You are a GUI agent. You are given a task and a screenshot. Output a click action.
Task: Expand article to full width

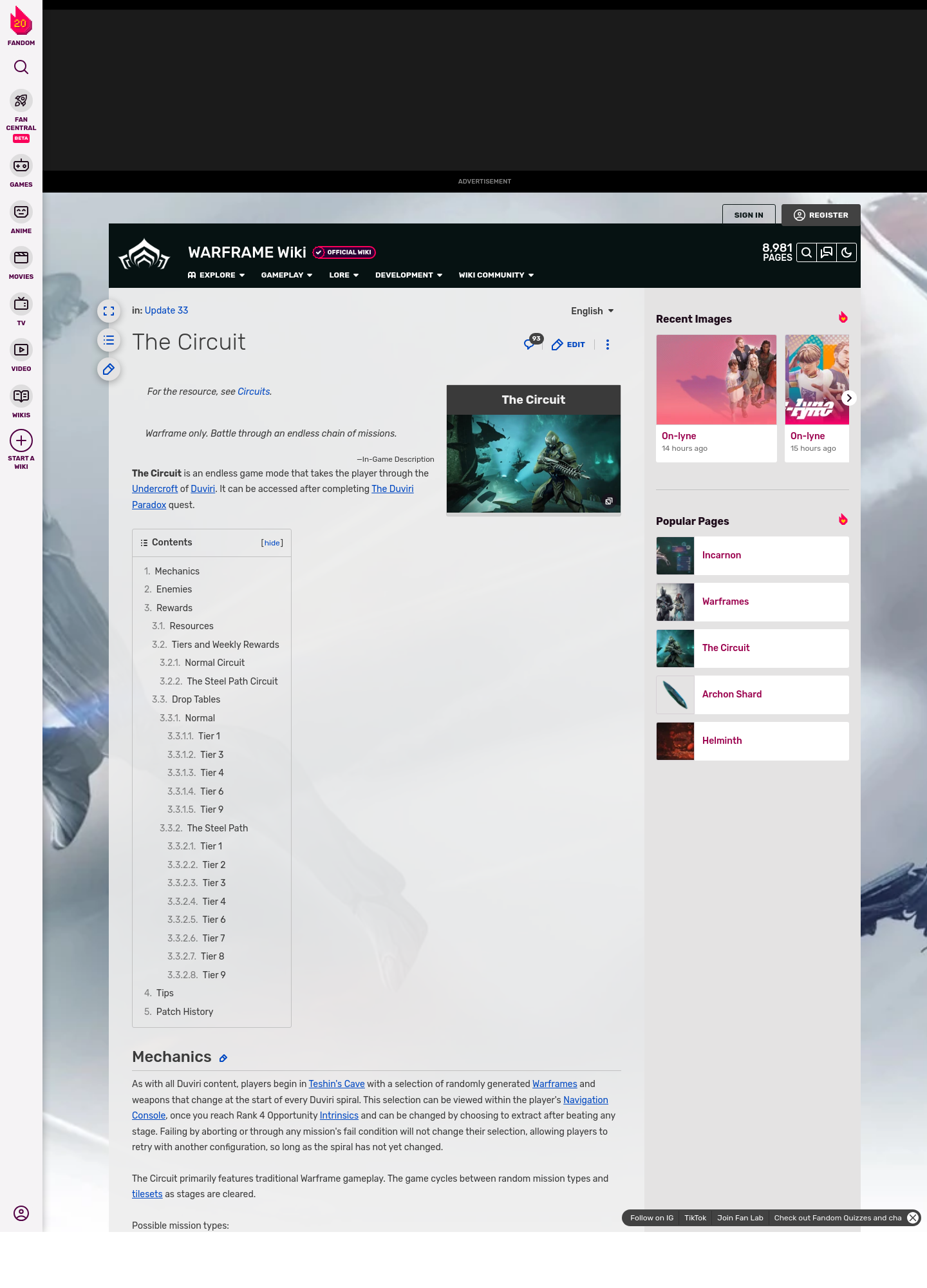point(109,311)
